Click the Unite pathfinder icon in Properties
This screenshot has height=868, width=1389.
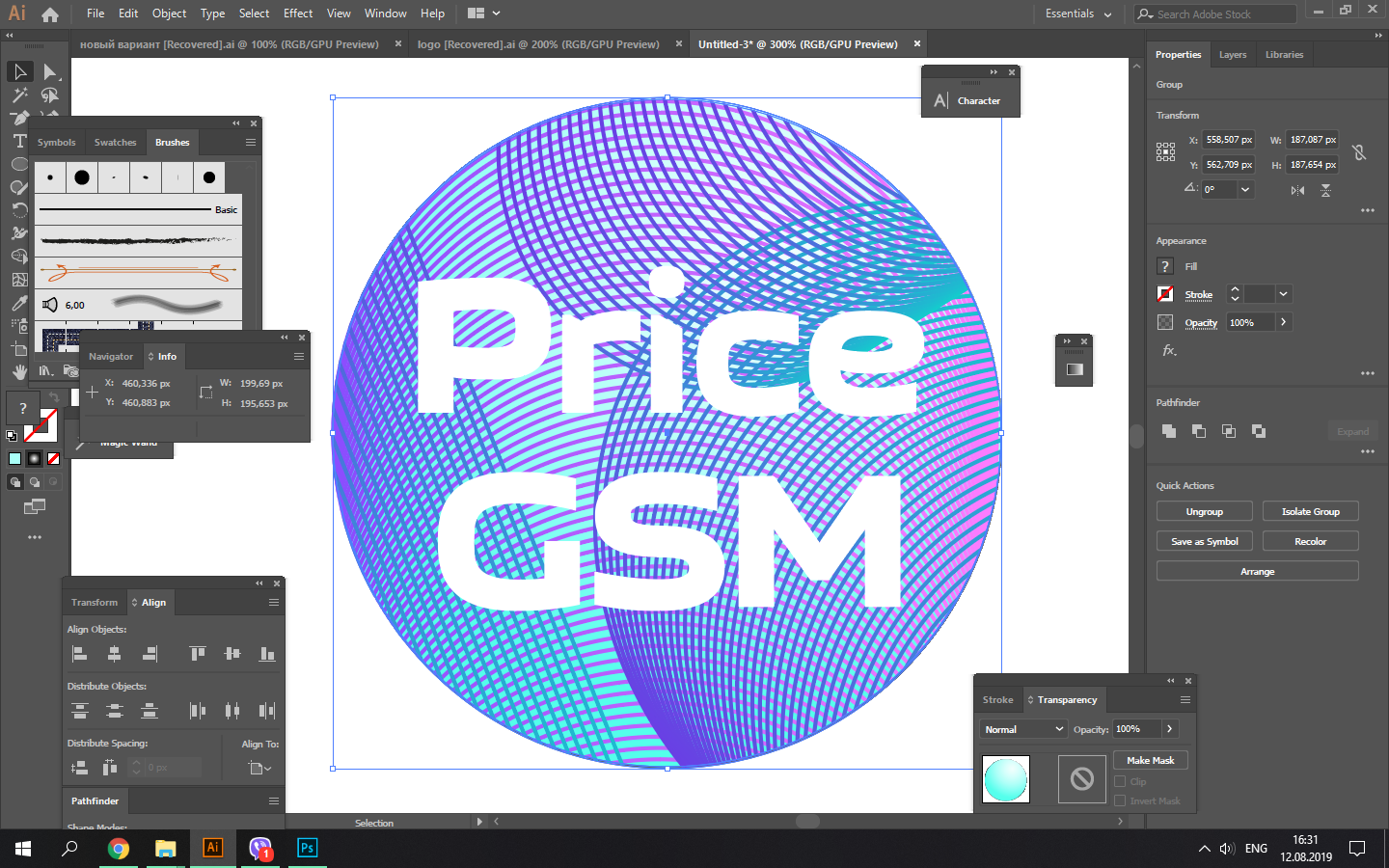tap(1169, 431)
